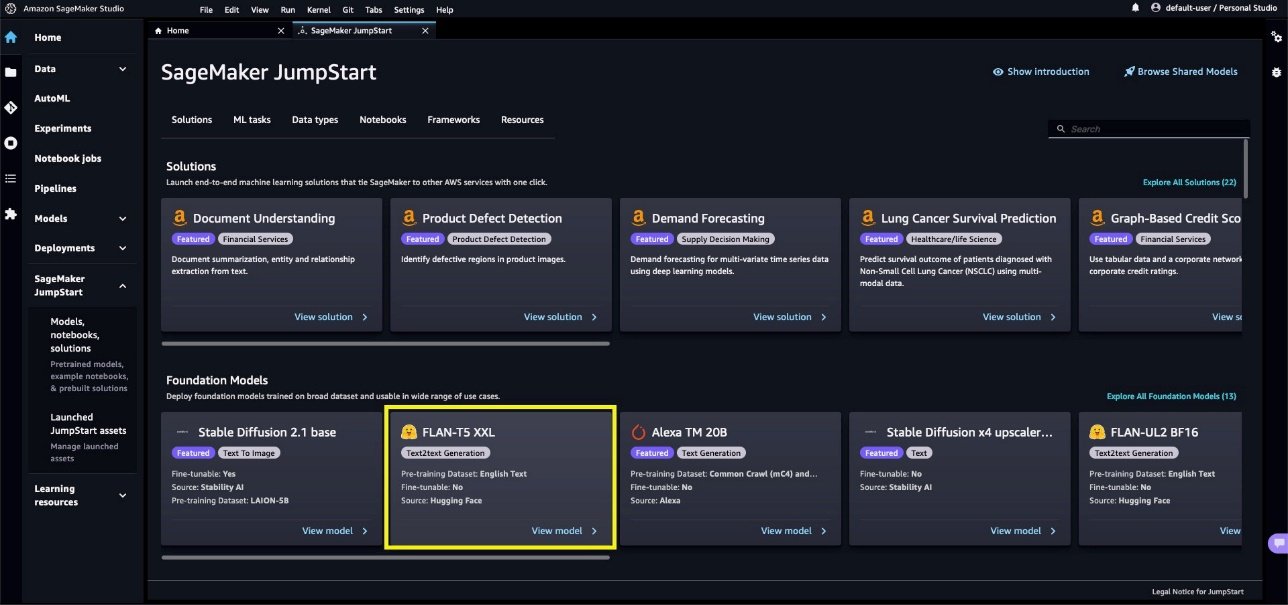
Task: Select the Frameworks tab
Action: [x=453, y=120]
